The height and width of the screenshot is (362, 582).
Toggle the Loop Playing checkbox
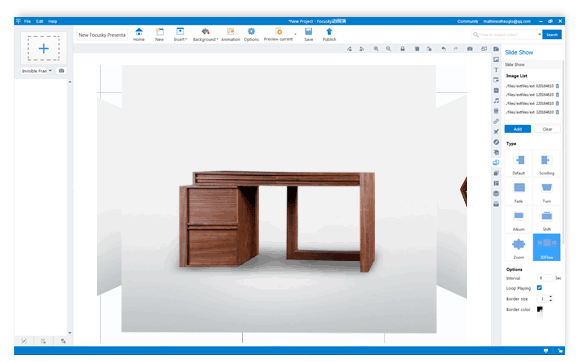pyautogui.click(x=539, y=288)
